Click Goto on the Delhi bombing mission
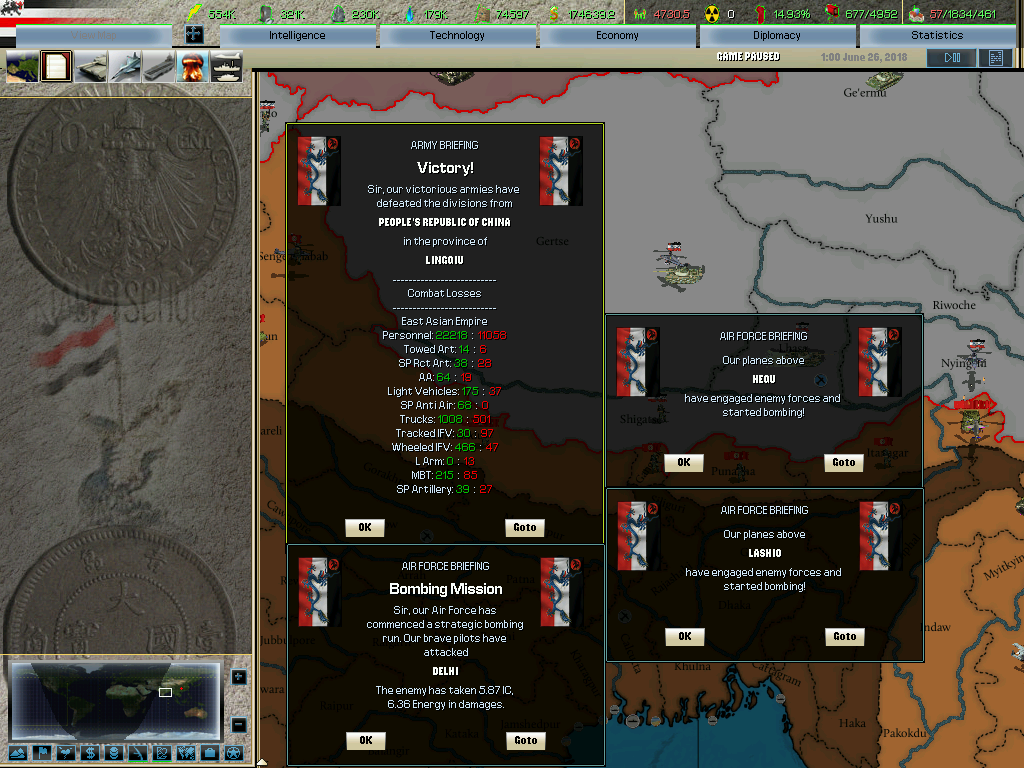This screenshot has width=1024, height=768. 525,740
